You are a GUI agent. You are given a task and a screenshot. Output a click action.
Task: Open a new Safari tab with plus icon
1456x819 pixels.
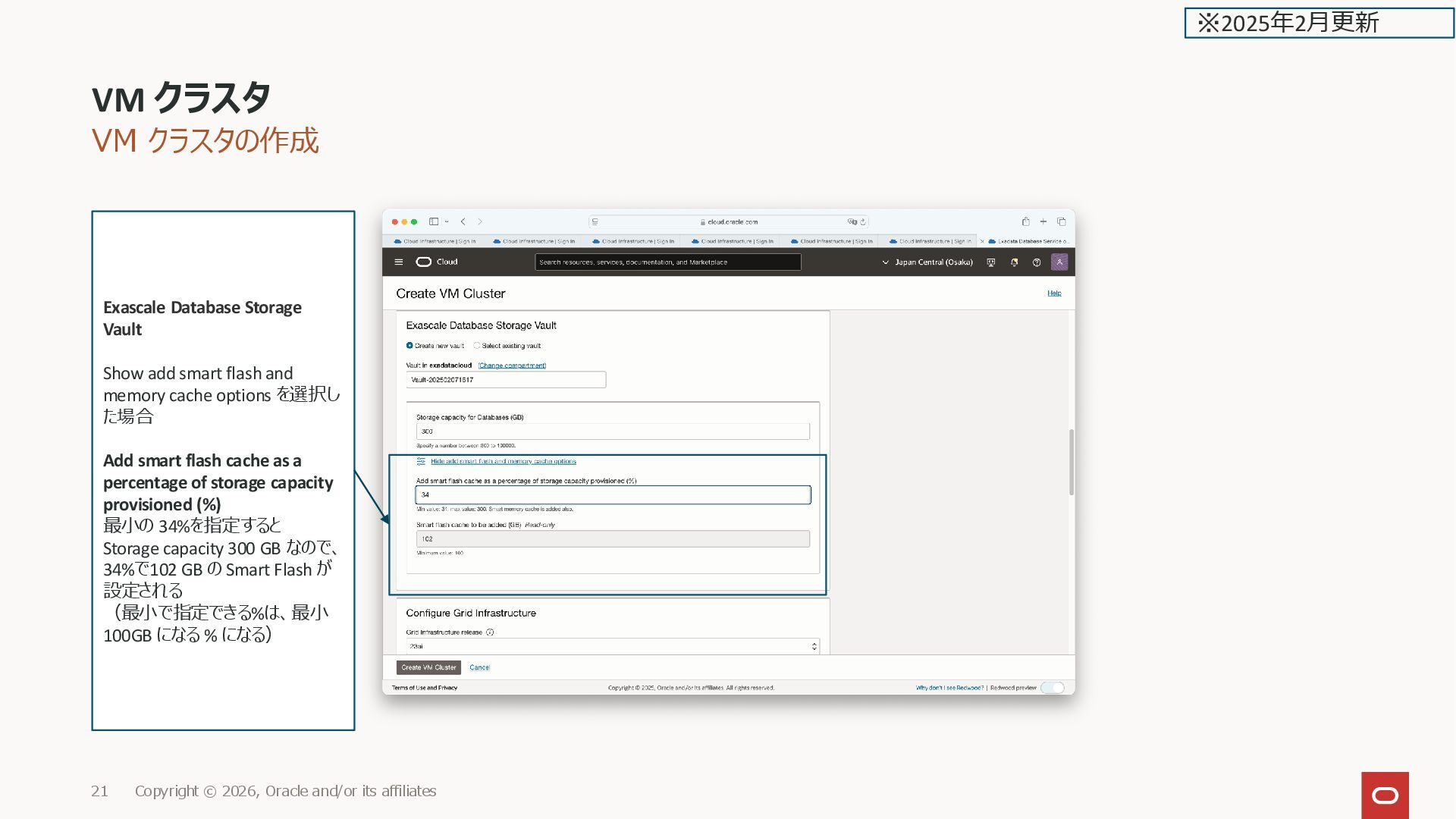(x=1043, y=221)
